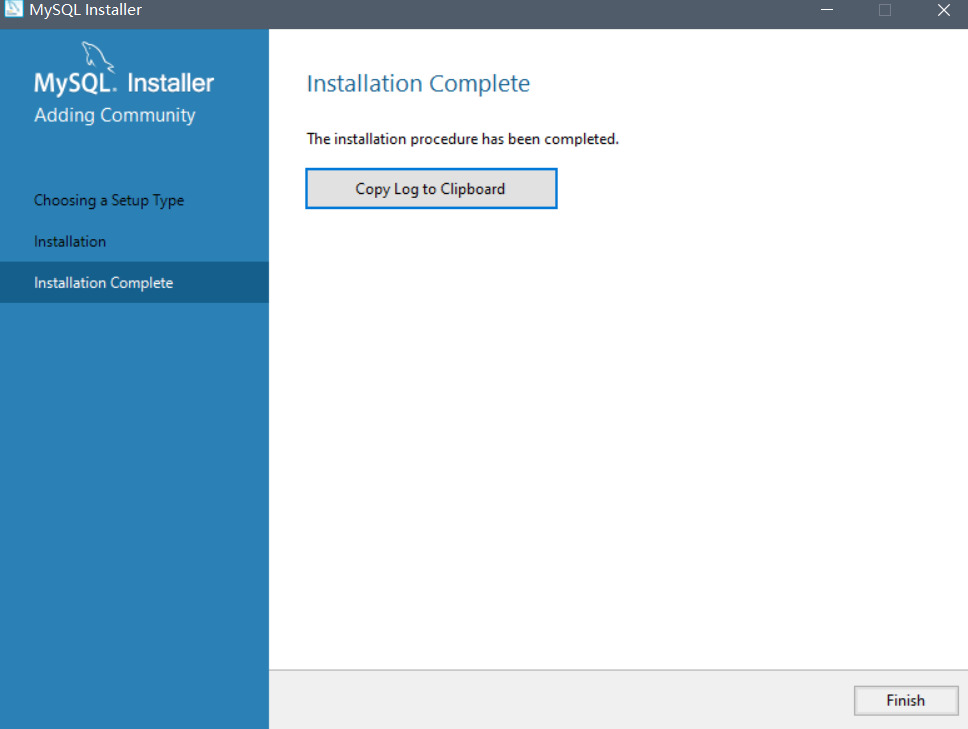Copy Log to Clipboard
The width and height of the screenshot is (968, 729).
[431, 188]
